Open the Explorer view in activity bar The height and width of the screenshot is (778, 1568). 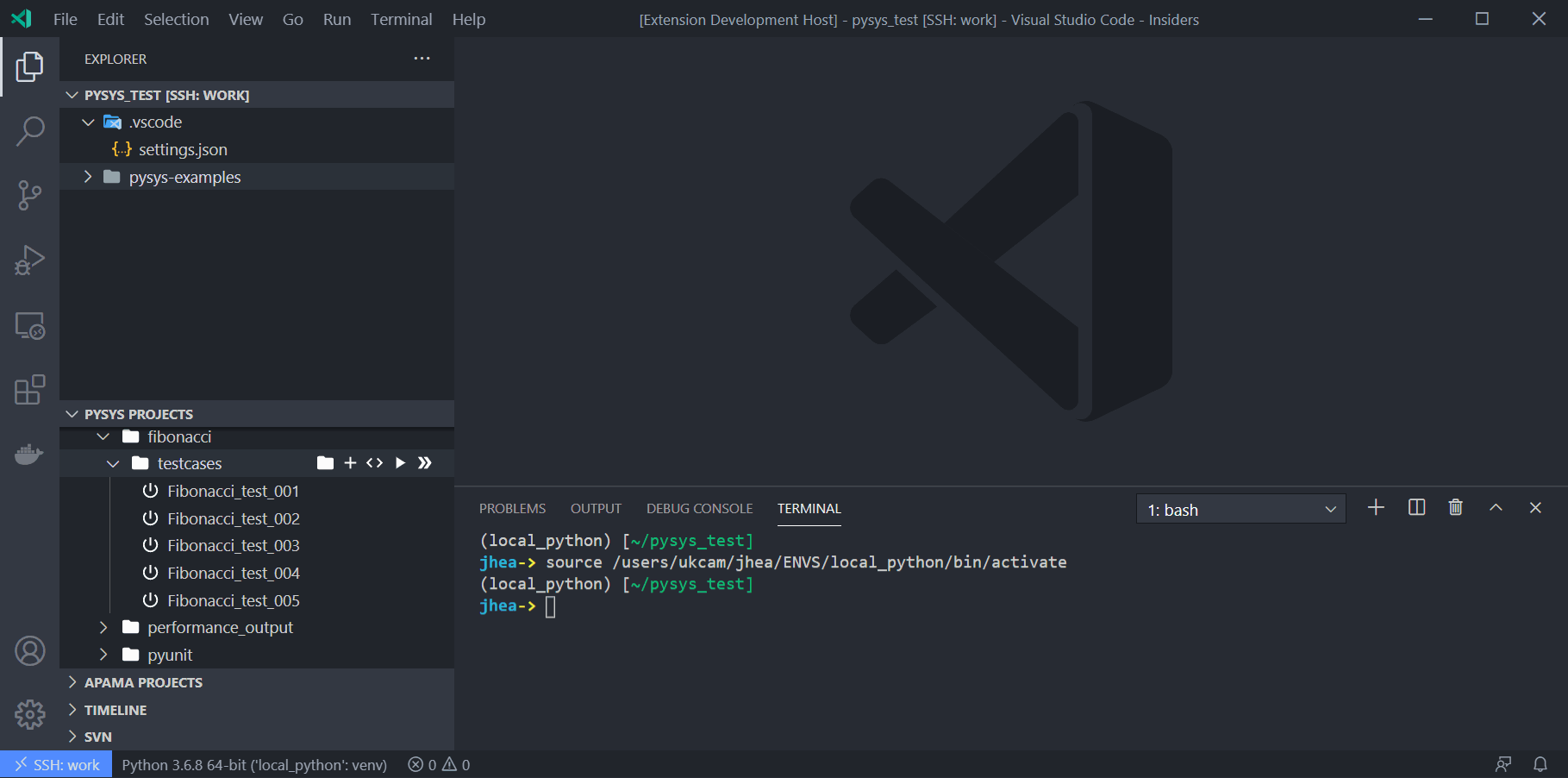click(x=29, y=66)
